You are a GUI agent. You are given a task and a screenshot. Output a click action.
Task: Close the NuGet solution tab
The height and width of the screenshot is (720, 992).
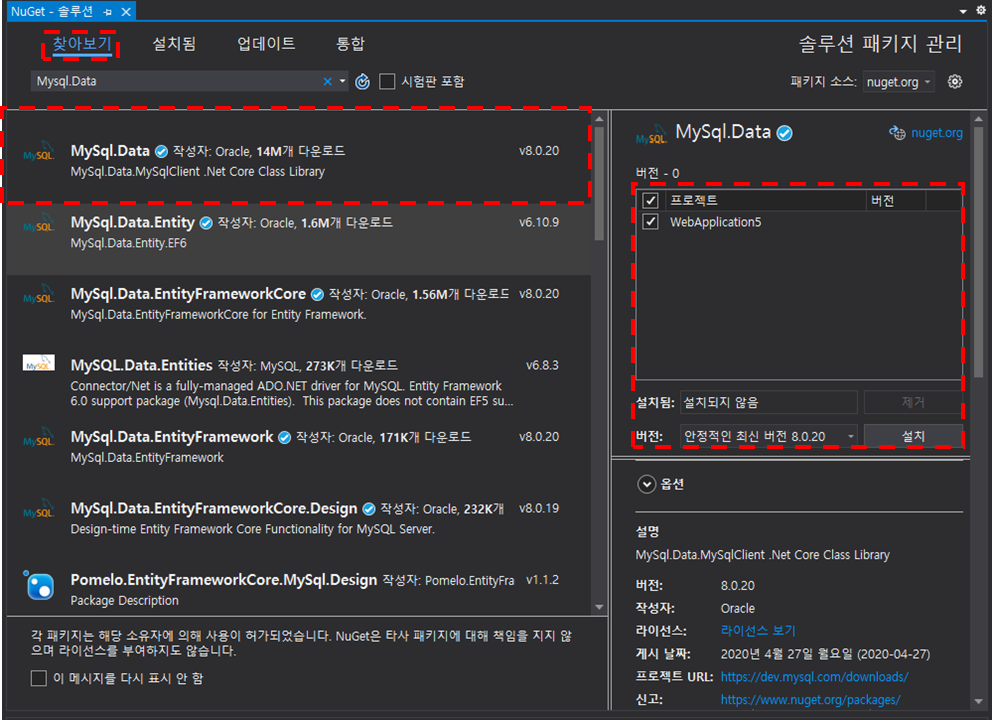tap(126, 12)
